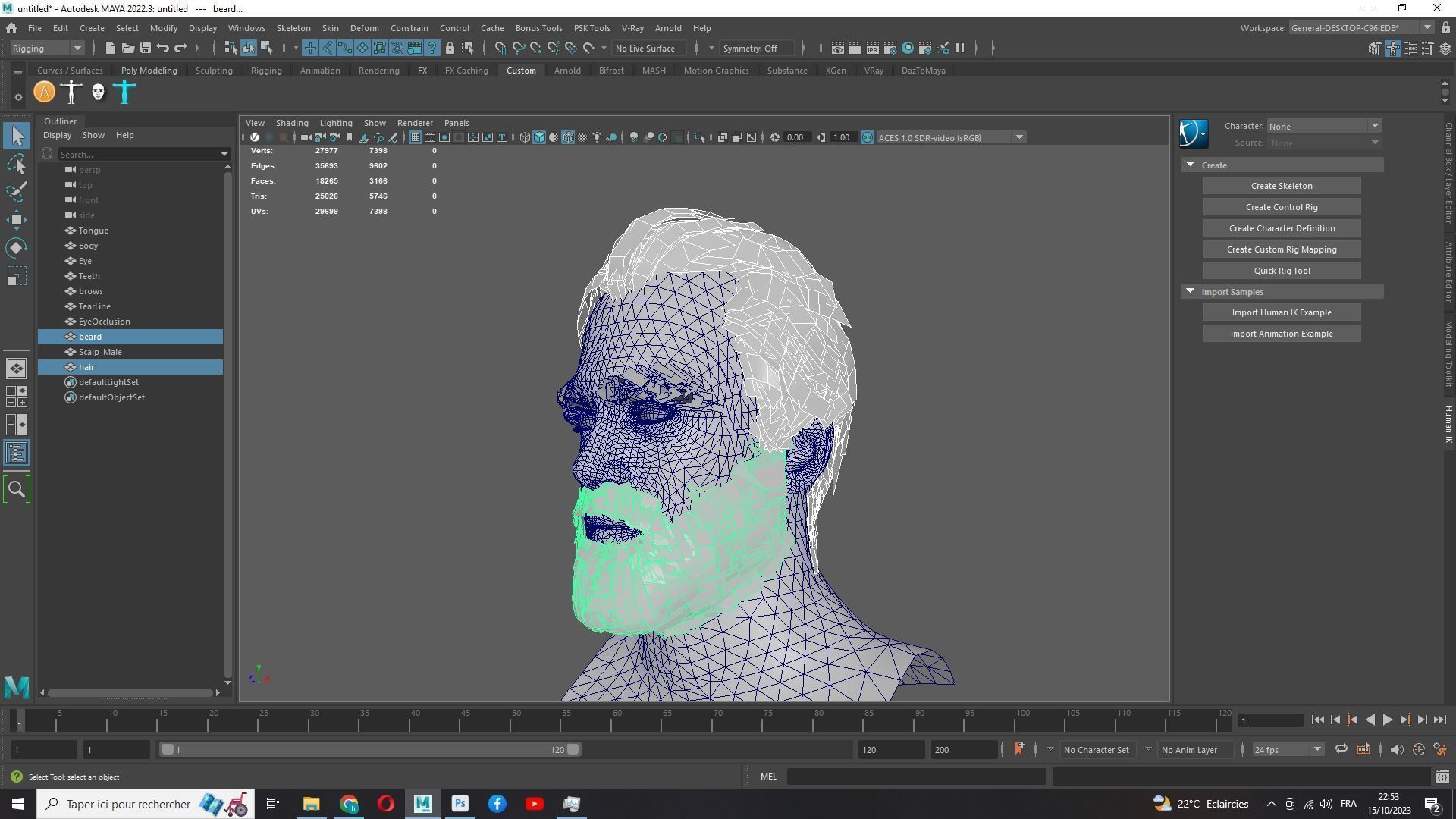Open the Character None dropdown
This screenshot has height=819, width=1456.
(1324, 126)
